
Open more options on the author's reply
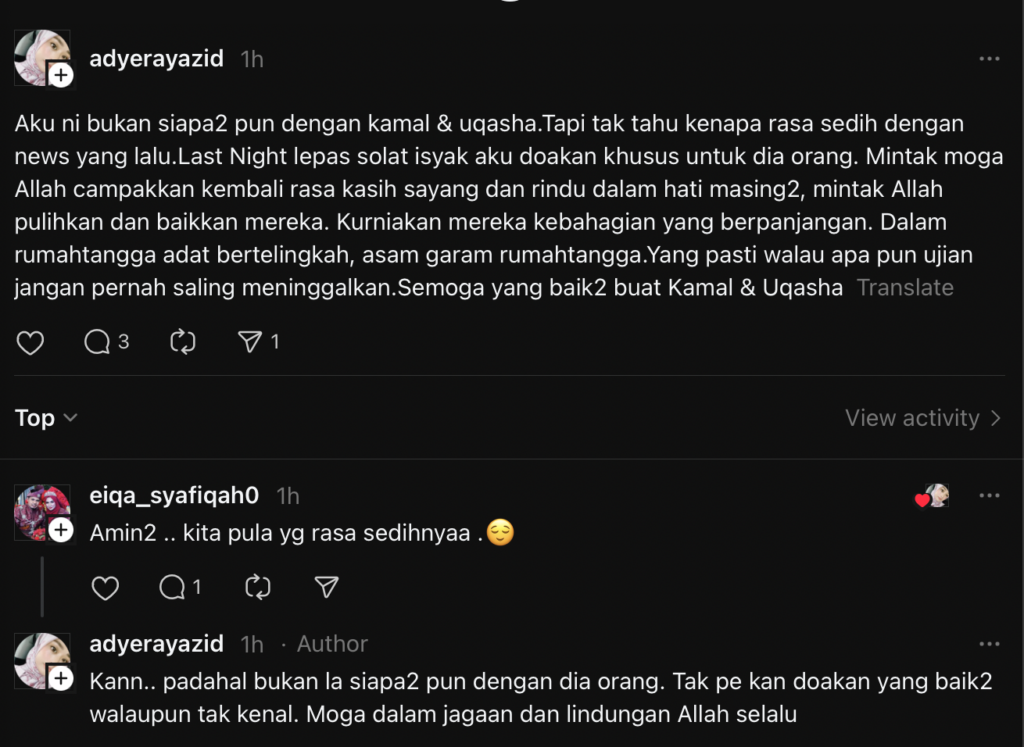coord(989,644)
